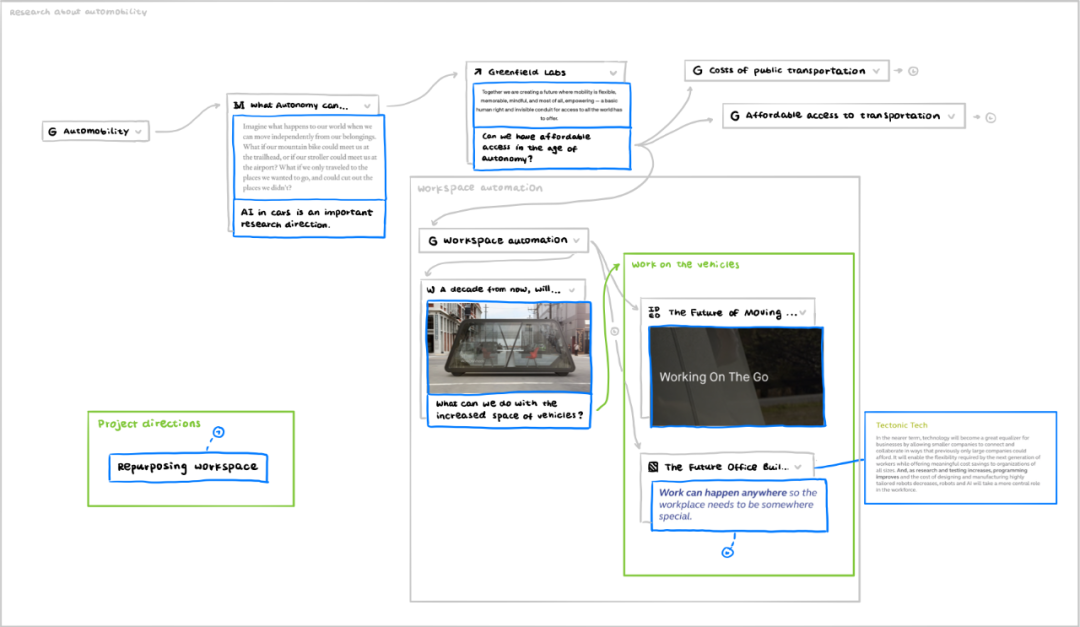1080x627 pixels.
Task: Select the 'Repurposing workspace' card
Action: (x=188, y=467)
